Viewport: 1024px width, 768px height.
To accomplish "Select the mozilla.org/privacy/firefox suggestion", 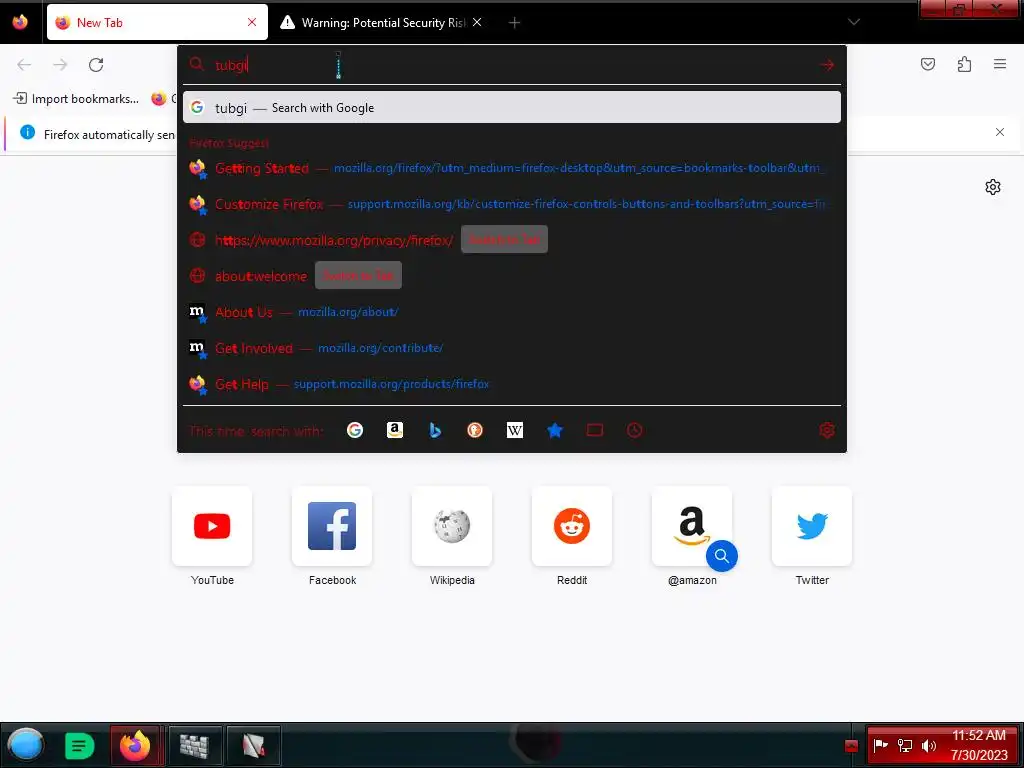I will (x=512, y=240).
